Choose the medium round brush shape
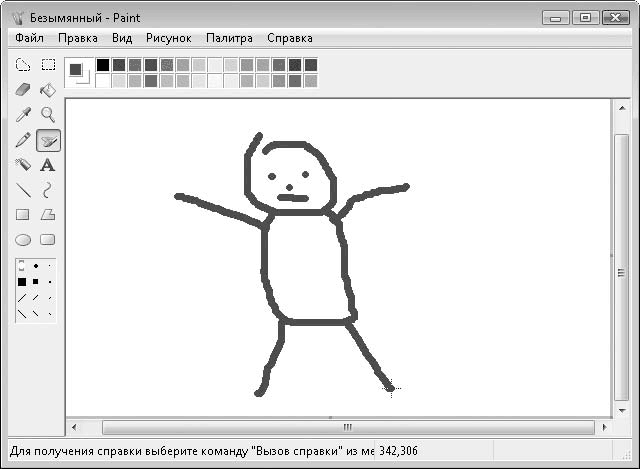Screen dimensions: 640x469 tap(36, 267)
